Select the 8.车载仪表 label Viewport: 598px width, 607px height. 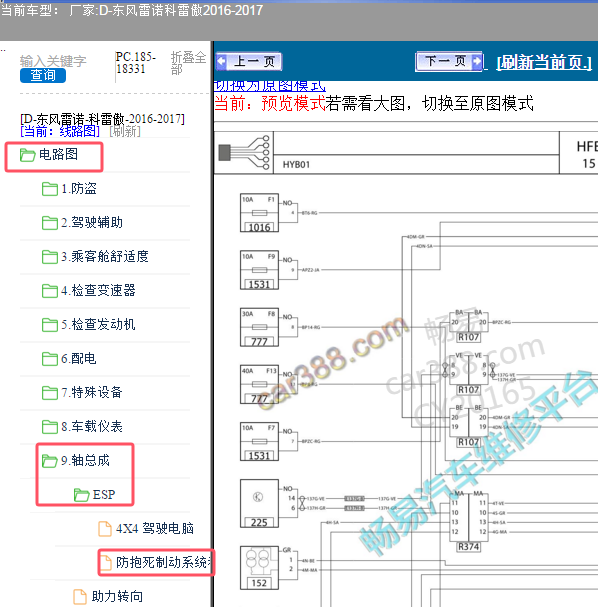(92, 427)
